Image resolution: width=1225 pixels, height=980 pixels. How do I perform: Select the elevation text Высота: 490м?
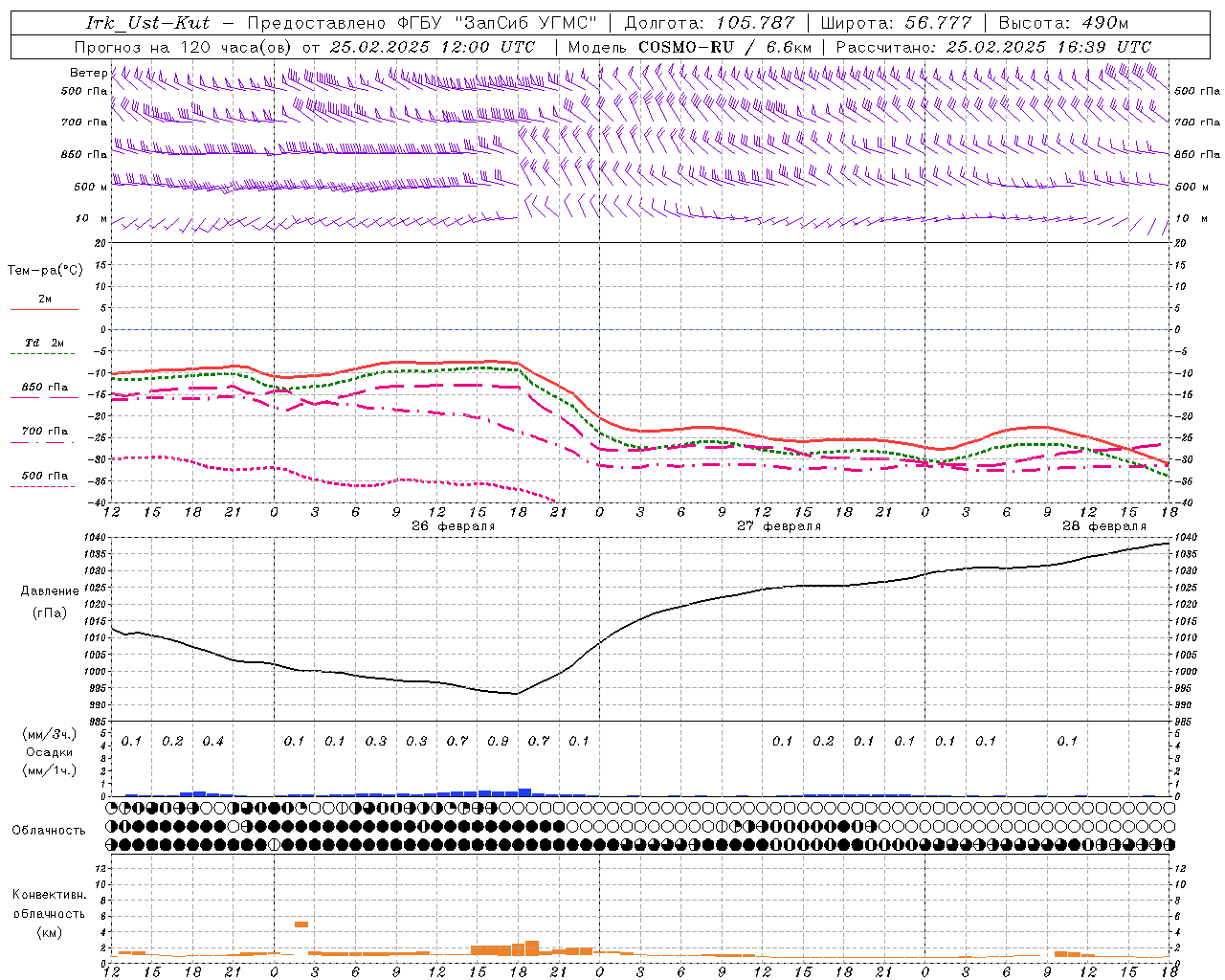click(1064, 23)
